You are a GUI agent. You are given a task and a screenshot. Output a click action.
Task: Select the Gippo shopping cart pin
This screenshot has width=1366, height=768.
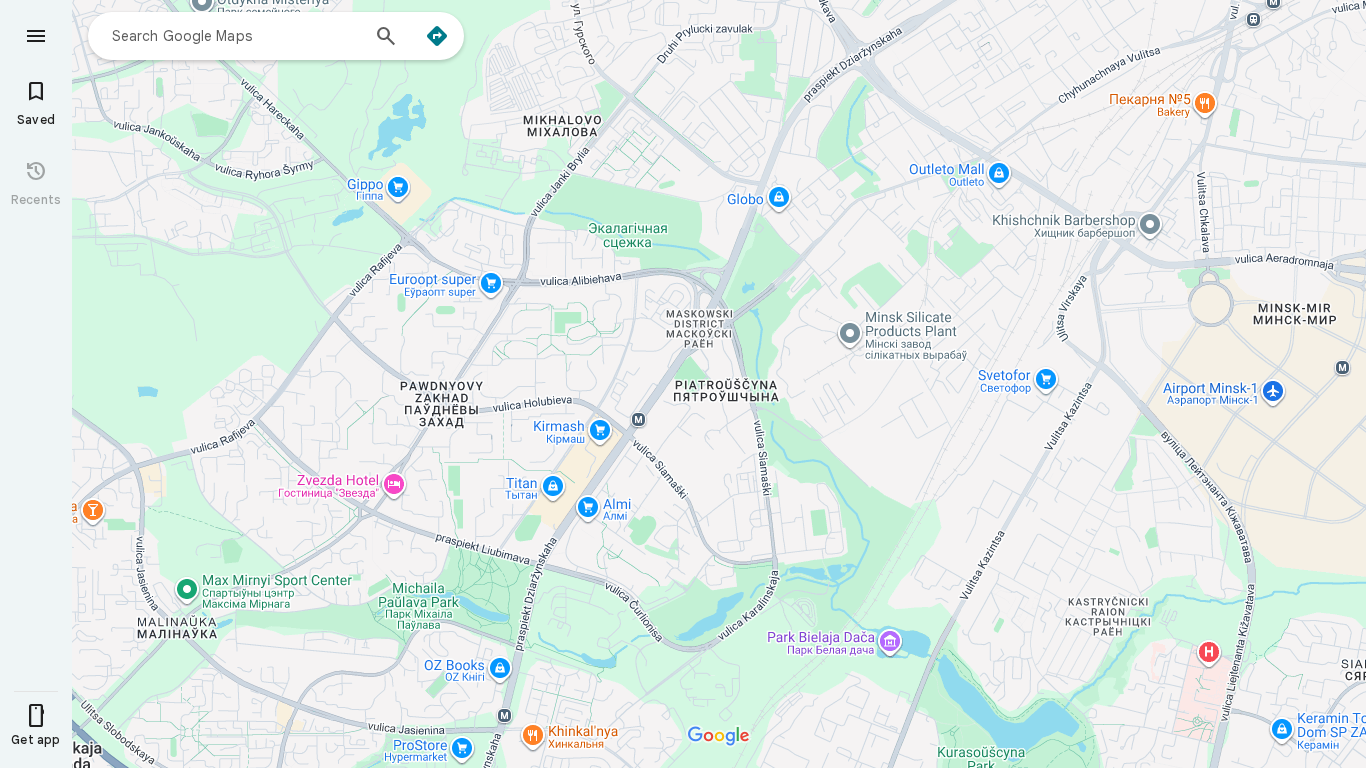click(398, 187)
